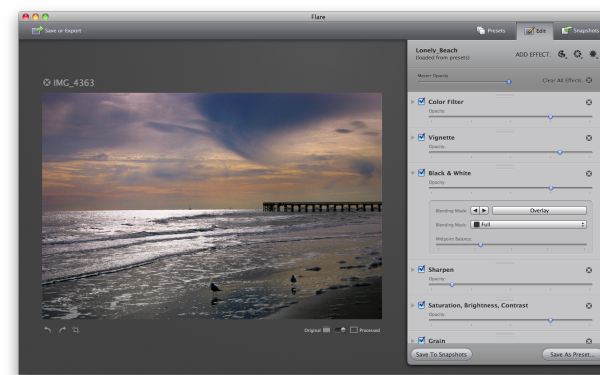Close the IMG_4363 image
Viewport: 600px width, 375px height.
pos(47,82)
